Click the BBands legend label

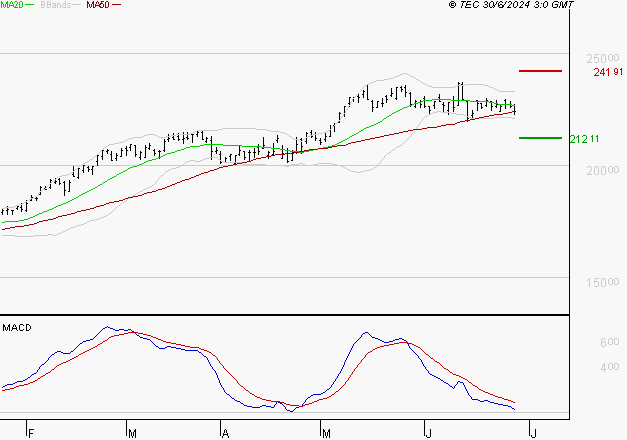[x=55, y=5]
